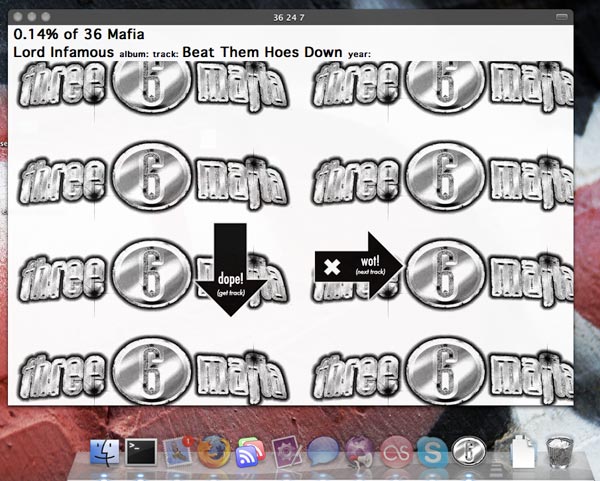Click the track title Beat Them Hoes Down
Screen dimensions: 600x481
262,52
